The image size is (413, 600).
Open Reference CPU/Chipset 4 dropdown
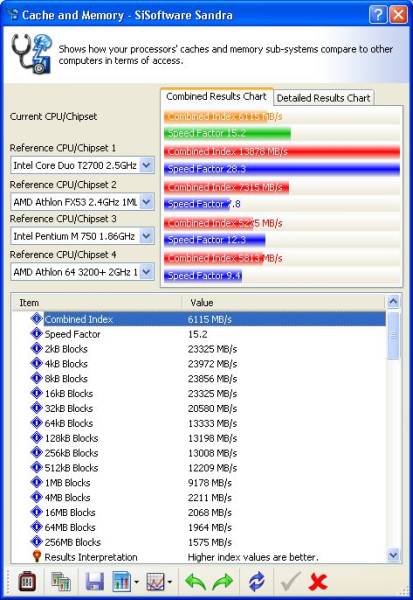coord(147,272)
